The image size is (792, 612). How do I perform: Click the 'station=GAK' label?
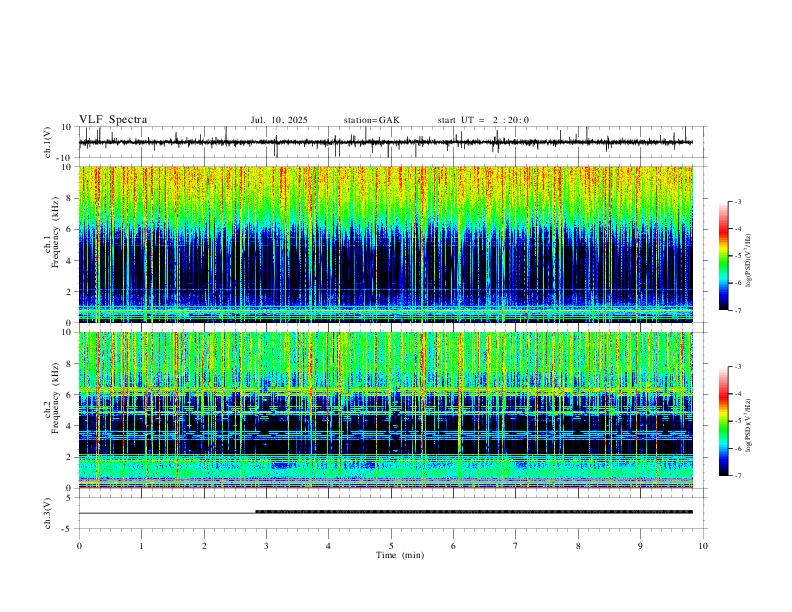371,120
